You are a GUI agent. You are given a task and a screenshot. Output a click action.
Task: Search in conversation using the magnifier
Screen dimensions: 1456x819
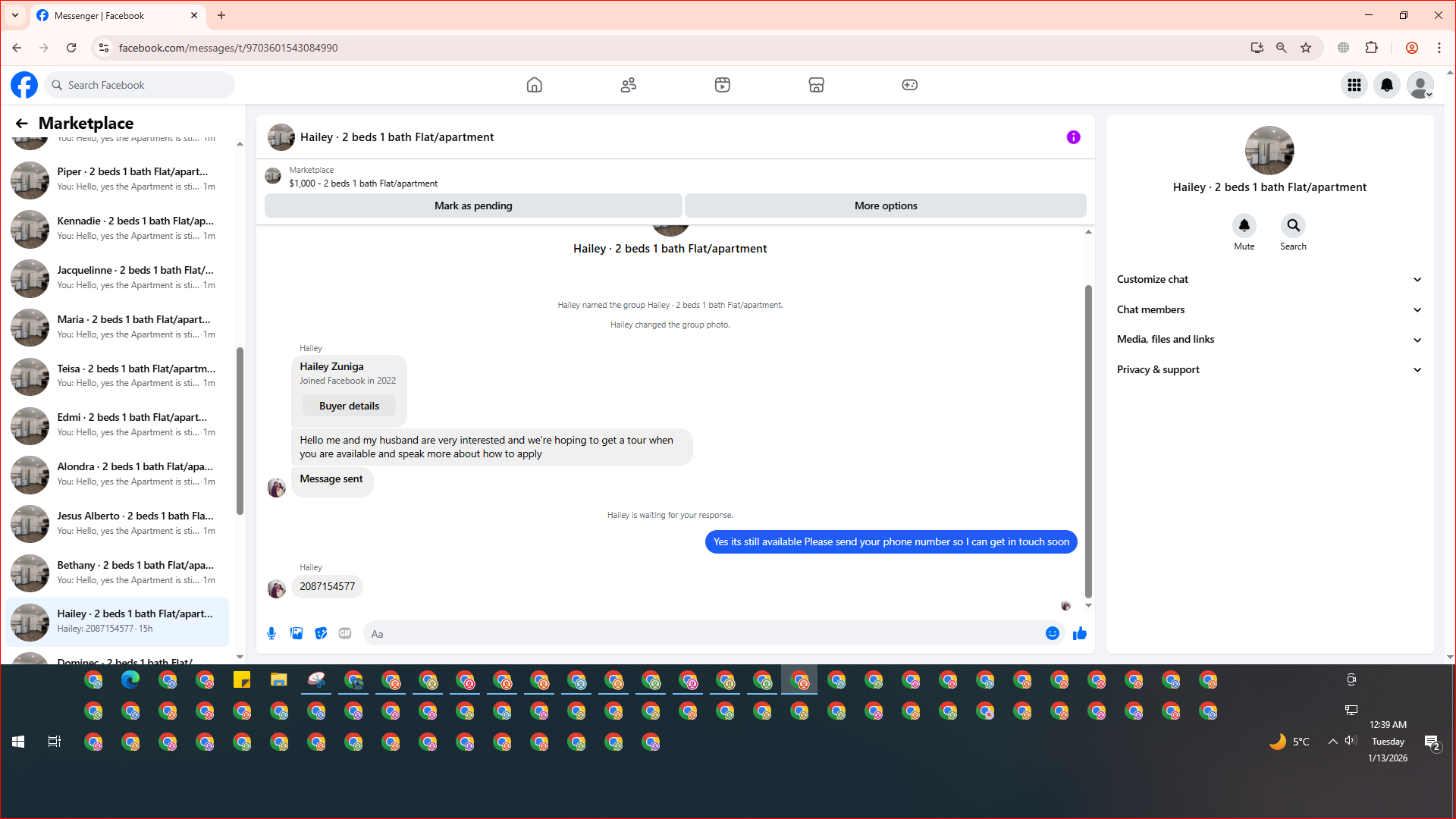pyautogui.click(x=1293, y=226)
